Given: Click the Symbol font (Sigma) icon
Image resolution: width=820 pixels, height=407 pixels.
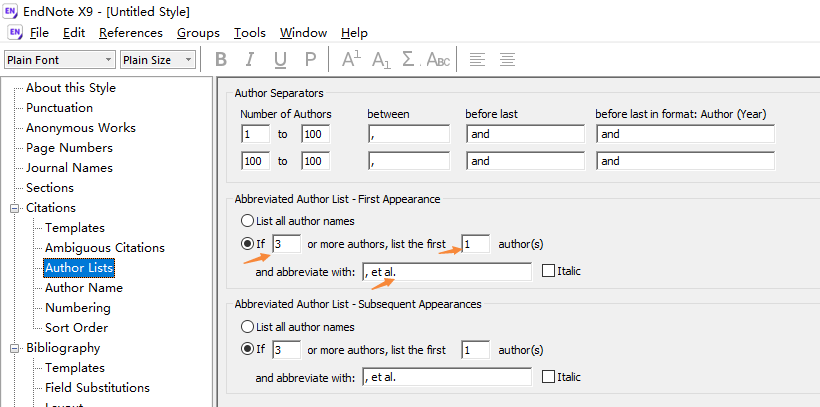Looking at the screenshot, I should click(x=408, y=59).
